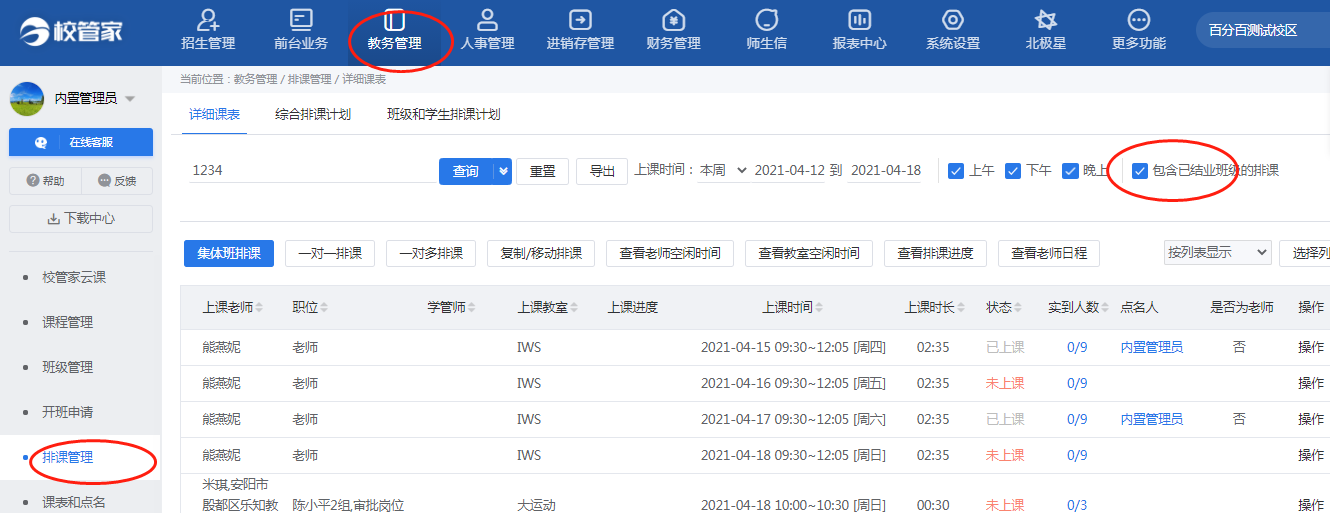Click 0/3 attendance link in 大运动 row

click(1077, 505)
